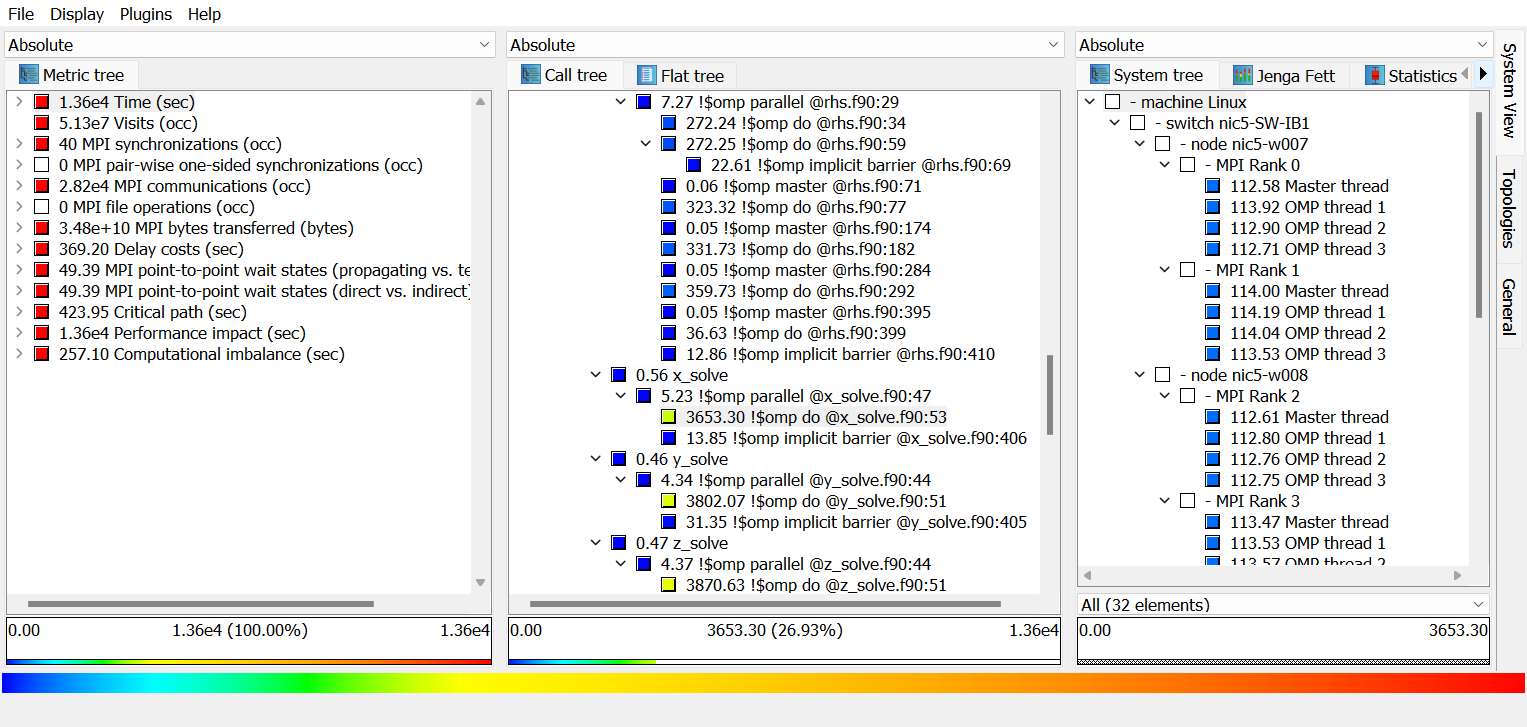Click the Call tree tab icon
Viewport: 1527px width, 727px height.
(530, 75)
